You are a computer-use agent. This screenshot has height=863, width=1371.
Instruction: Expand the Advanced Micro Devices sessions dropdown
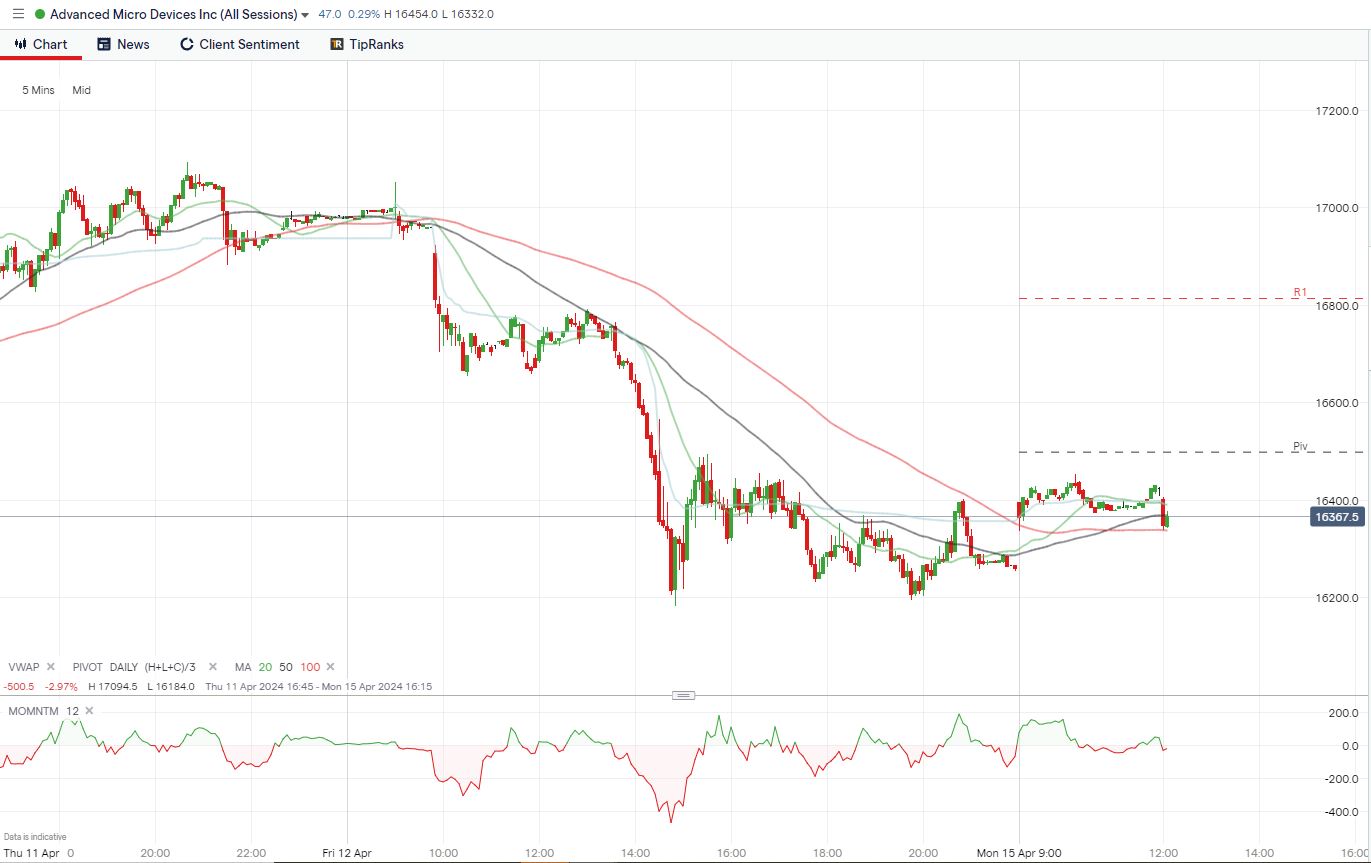pos(305,15)
